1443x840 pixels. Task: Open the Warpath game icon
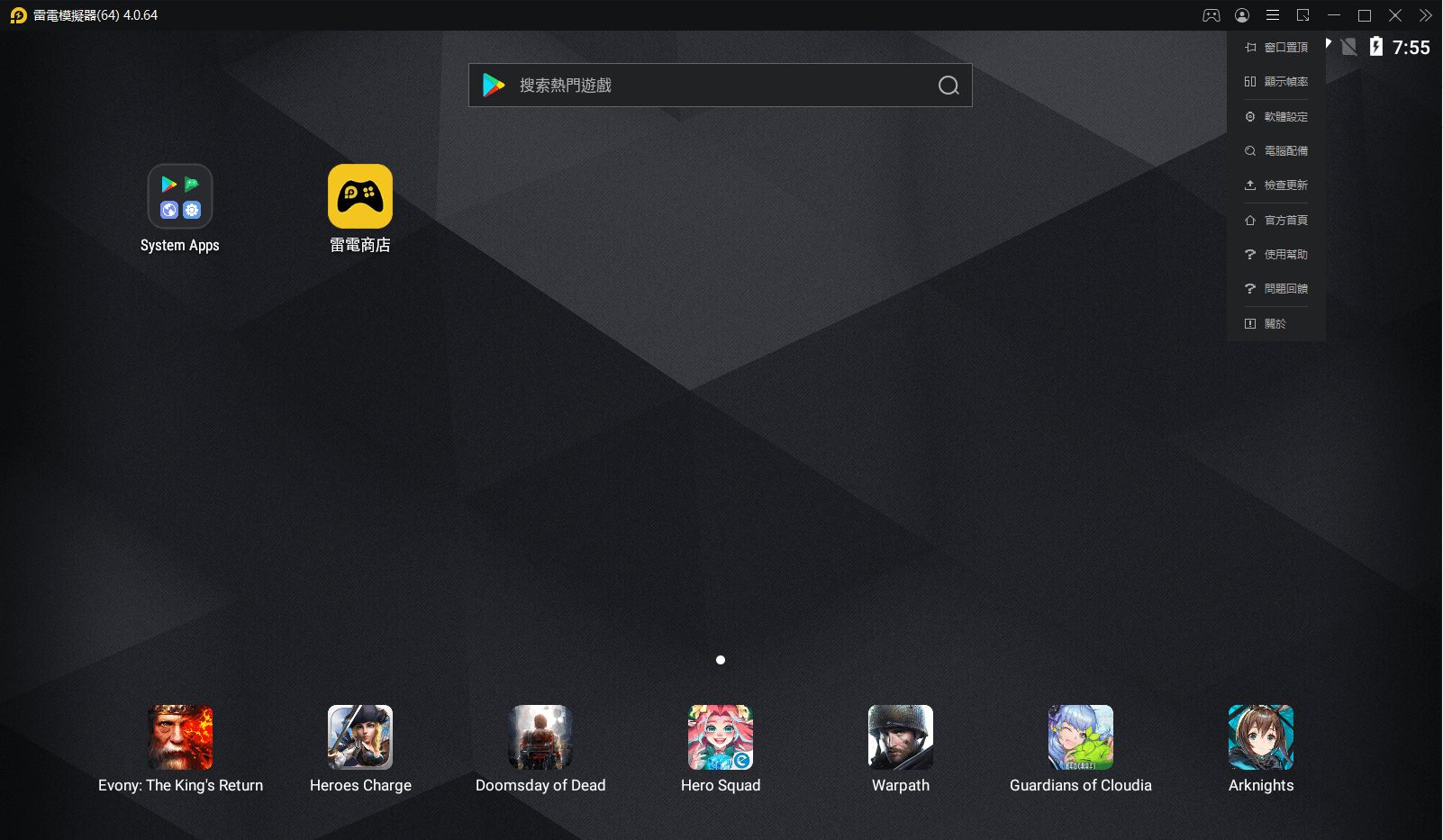coord(901,737)
